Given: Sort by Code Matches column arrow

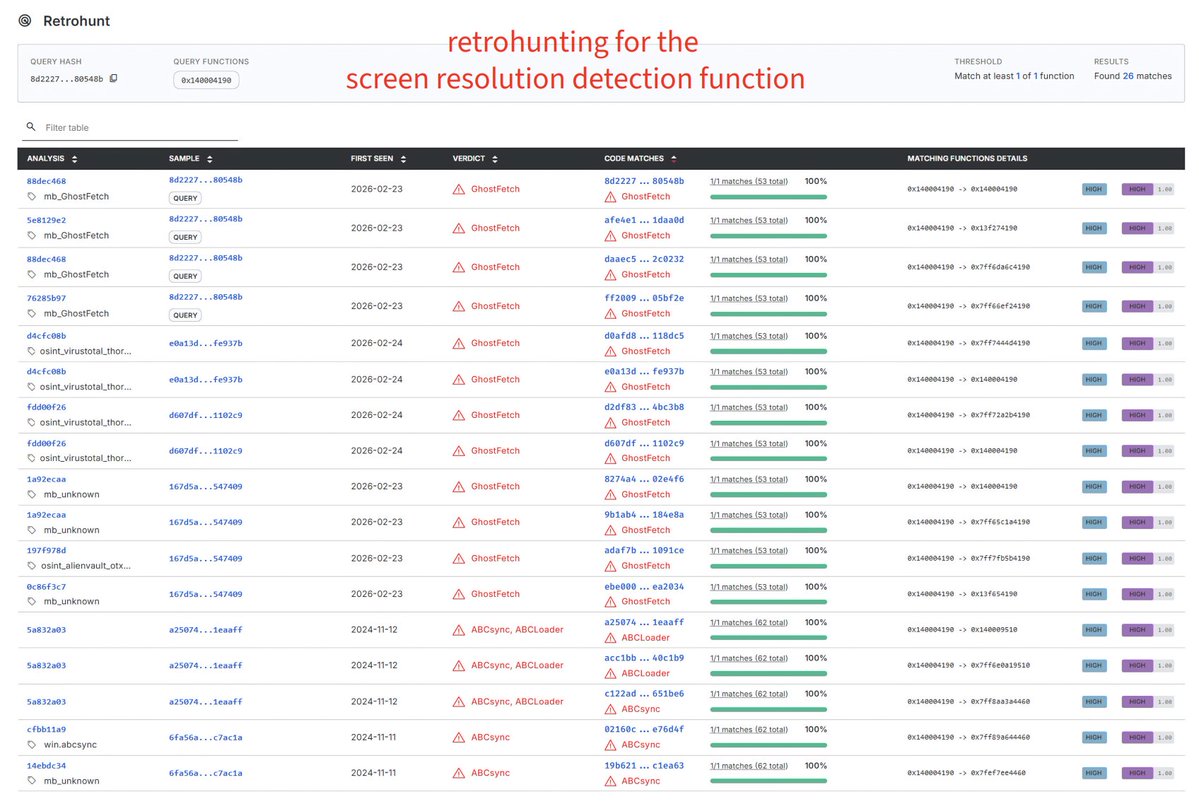Looking at the screenshot, I should pos(674,159).
